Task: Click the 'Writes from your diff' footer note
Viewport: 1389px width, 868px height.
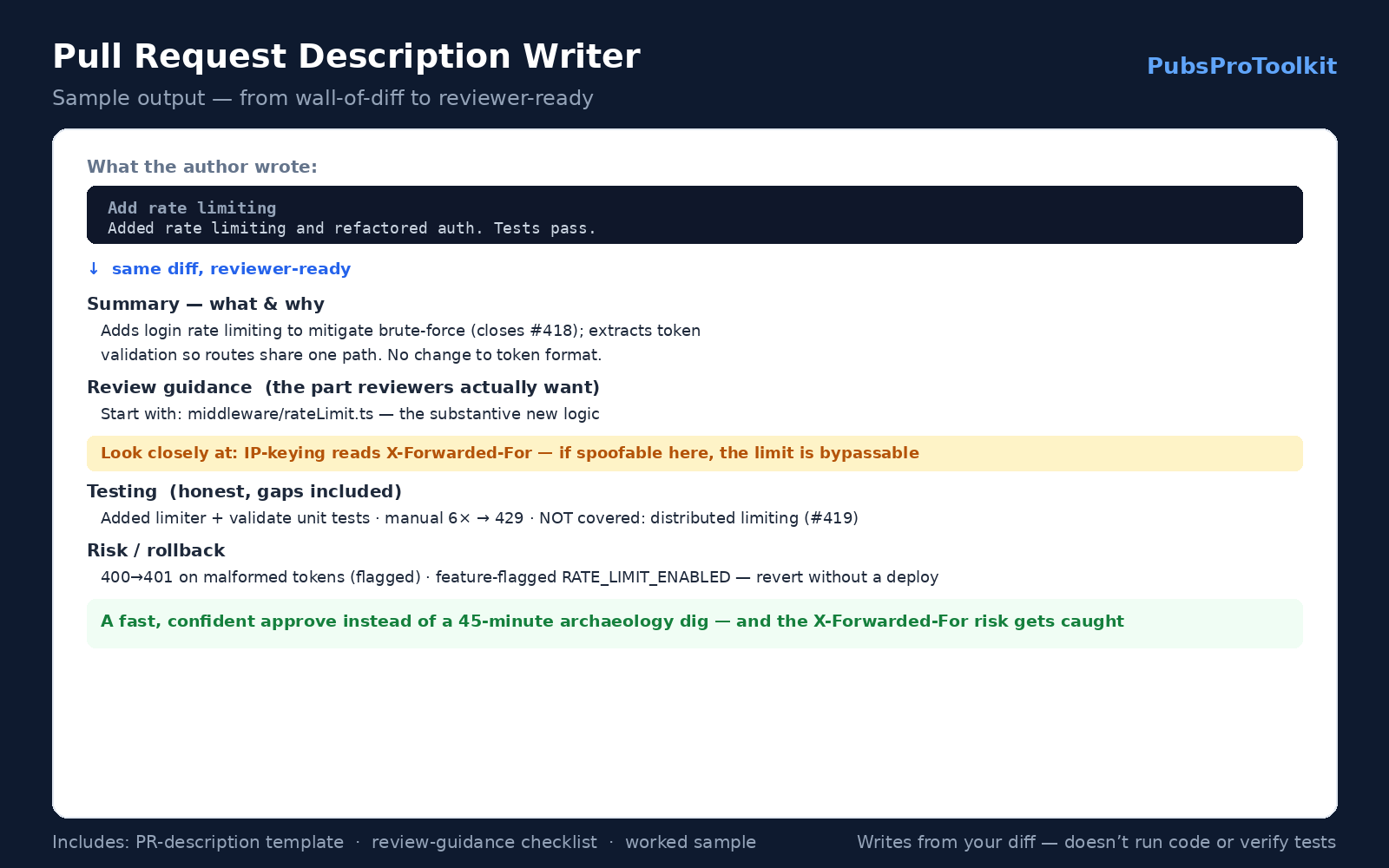Action: pyautogui.click(x=1096, y=842)
